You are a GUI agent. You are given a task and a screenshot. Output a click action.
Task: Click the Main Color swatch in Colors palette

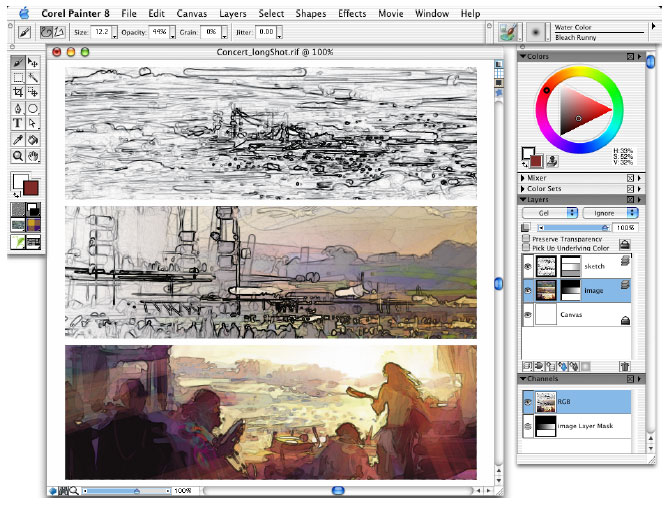[536, 161]
